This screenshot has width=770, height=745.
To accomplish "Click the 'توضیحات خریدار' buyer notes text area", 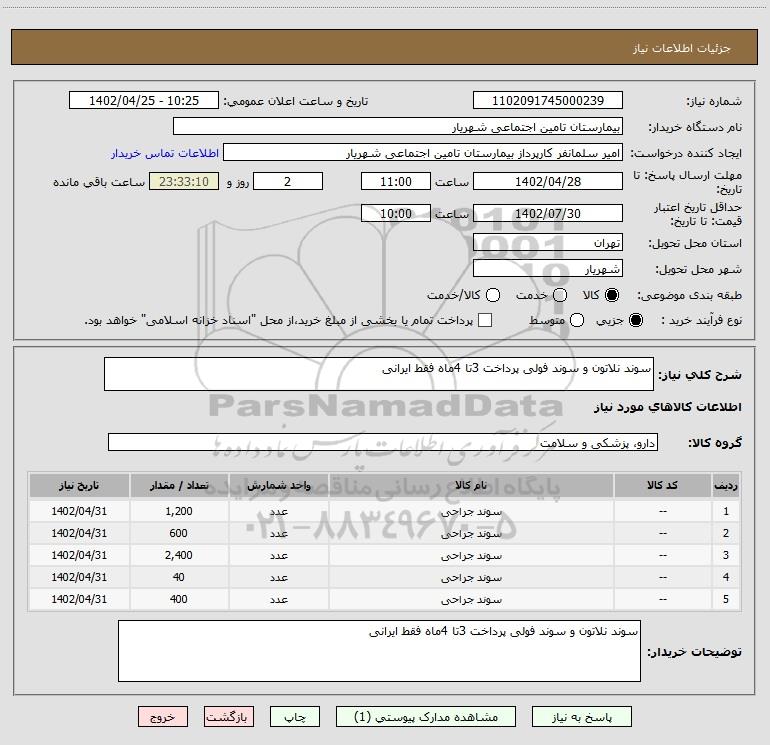I will pos(379,651).
